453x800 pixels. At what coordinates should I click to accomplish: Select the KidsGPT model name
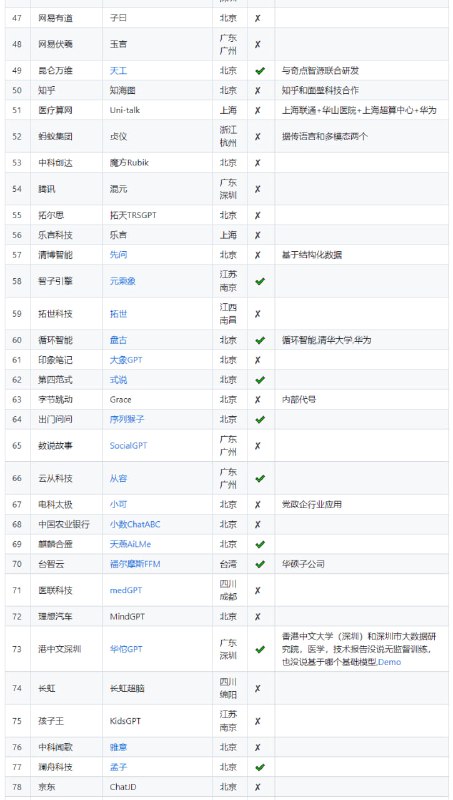click(125, 721)
